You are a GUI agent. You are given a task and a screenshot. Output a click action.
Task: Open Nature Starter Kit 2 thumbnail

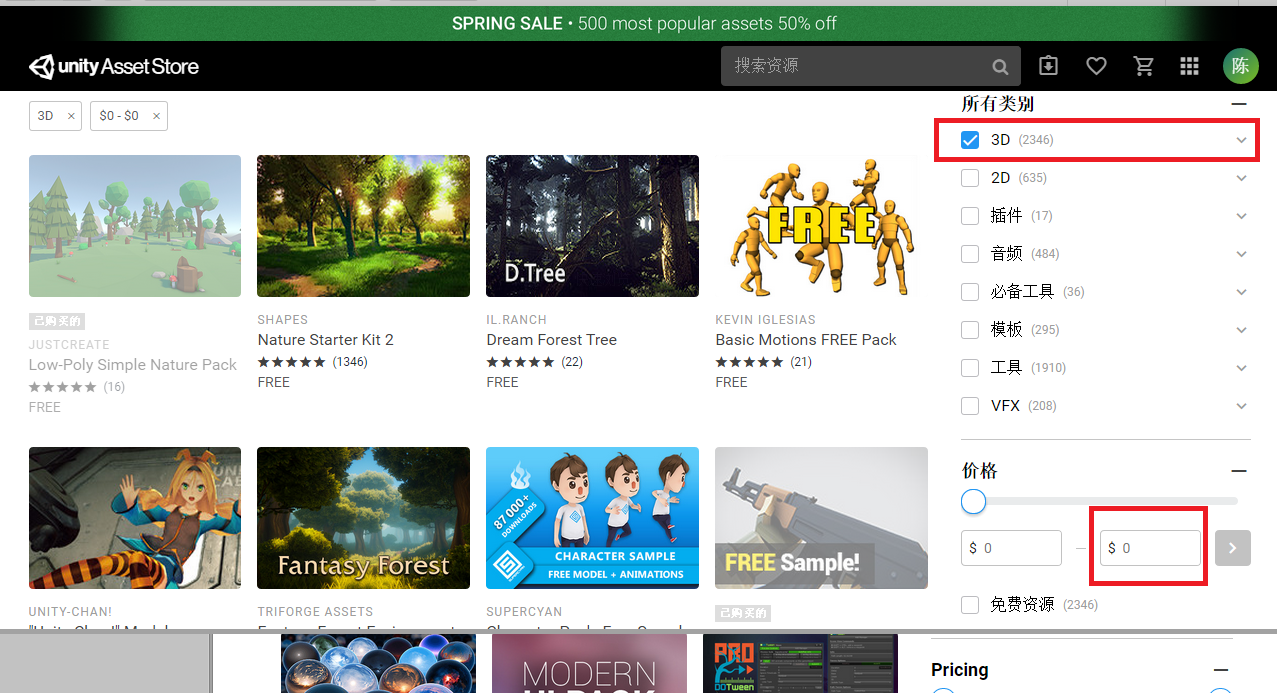pos(363,226)
